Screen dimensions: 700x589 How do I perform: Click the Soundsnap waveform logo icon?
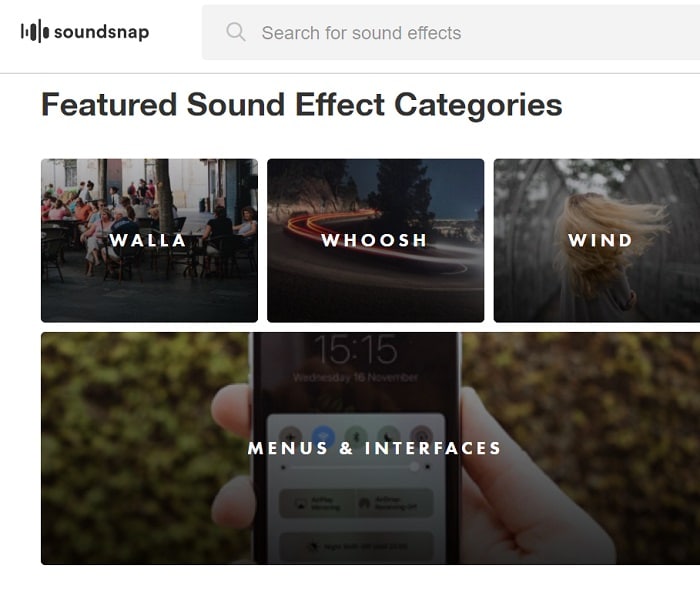pos(34,32)
